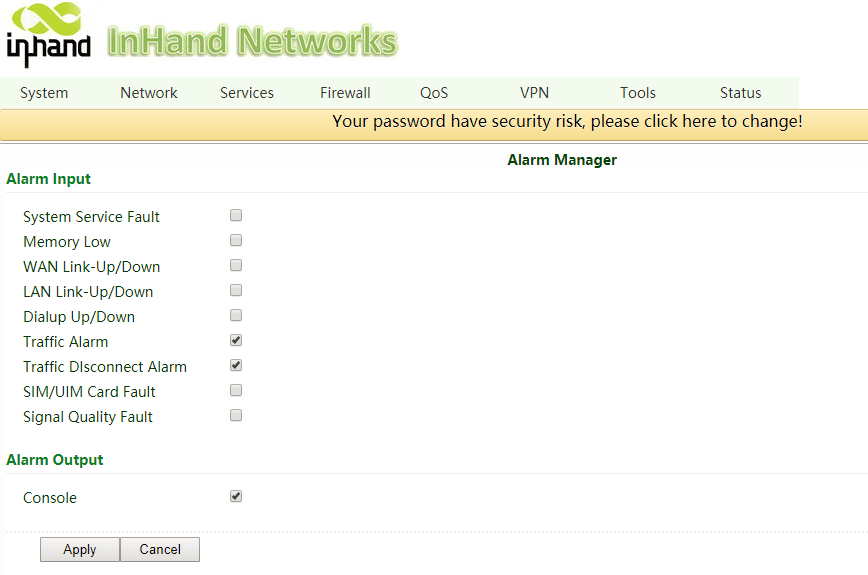The image size is (868, 575).
Task: Click the password security risk warning link
Action: [567, 122]
